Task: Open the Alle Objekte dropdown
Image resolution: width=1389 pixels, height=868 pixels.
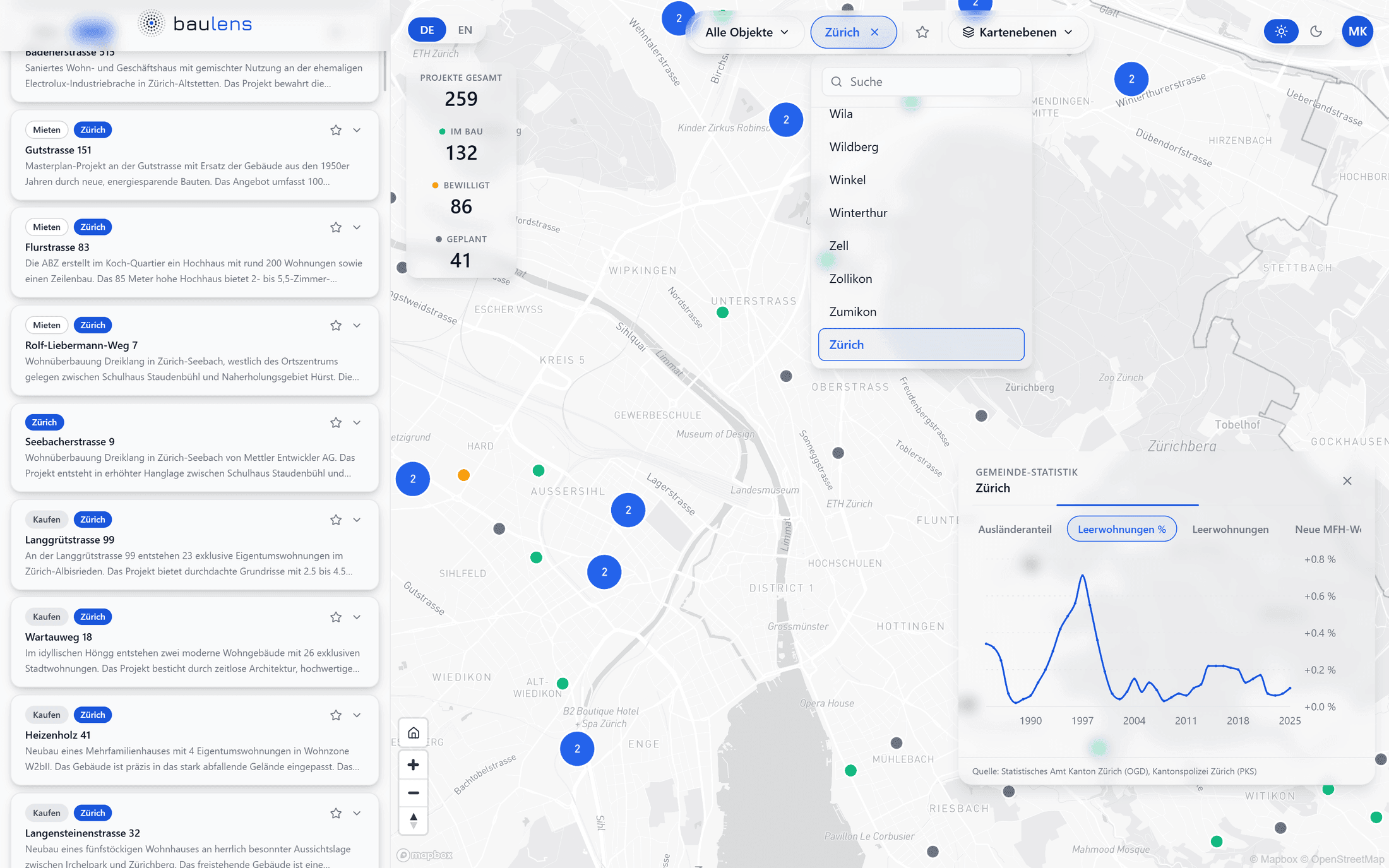Action: 746,32
